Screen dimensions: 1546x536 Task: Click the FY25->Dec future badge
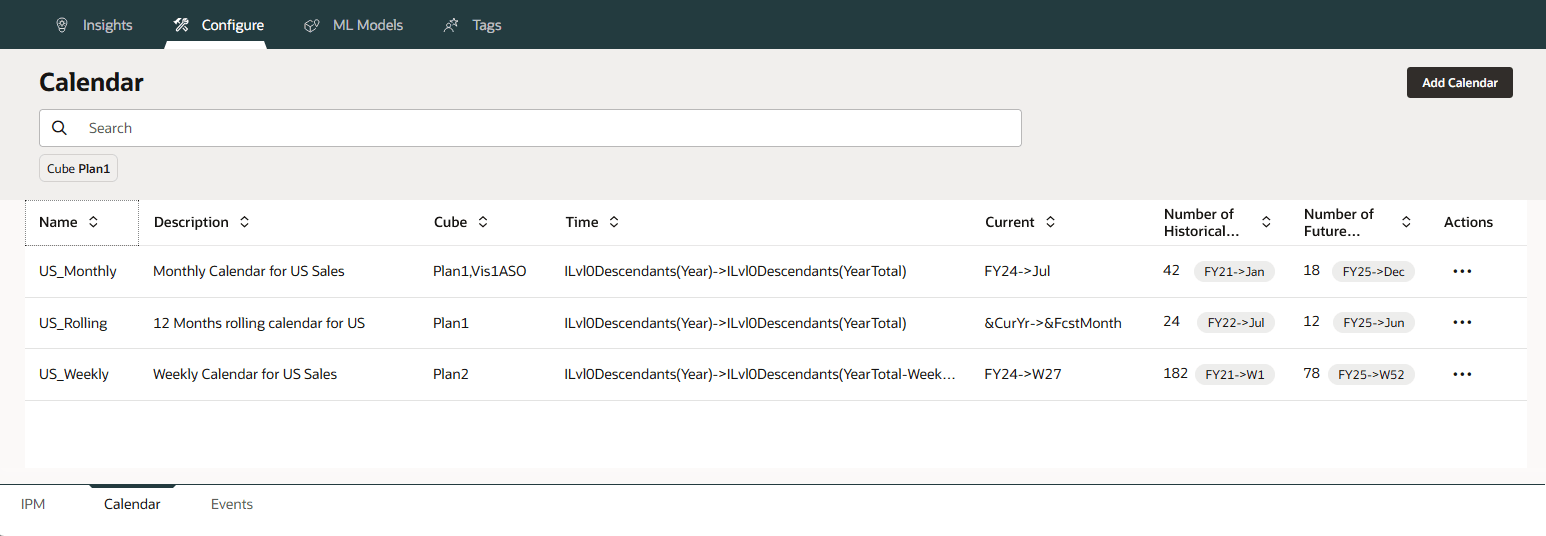click(1373, 271)
